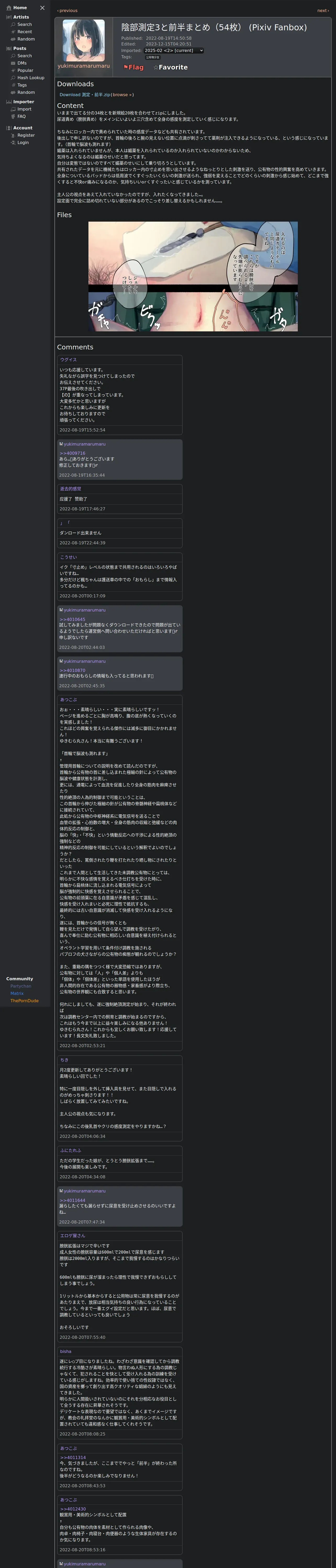336x1568 pixels.
Task: Open the post file image
Action: (x=193, y=276)
